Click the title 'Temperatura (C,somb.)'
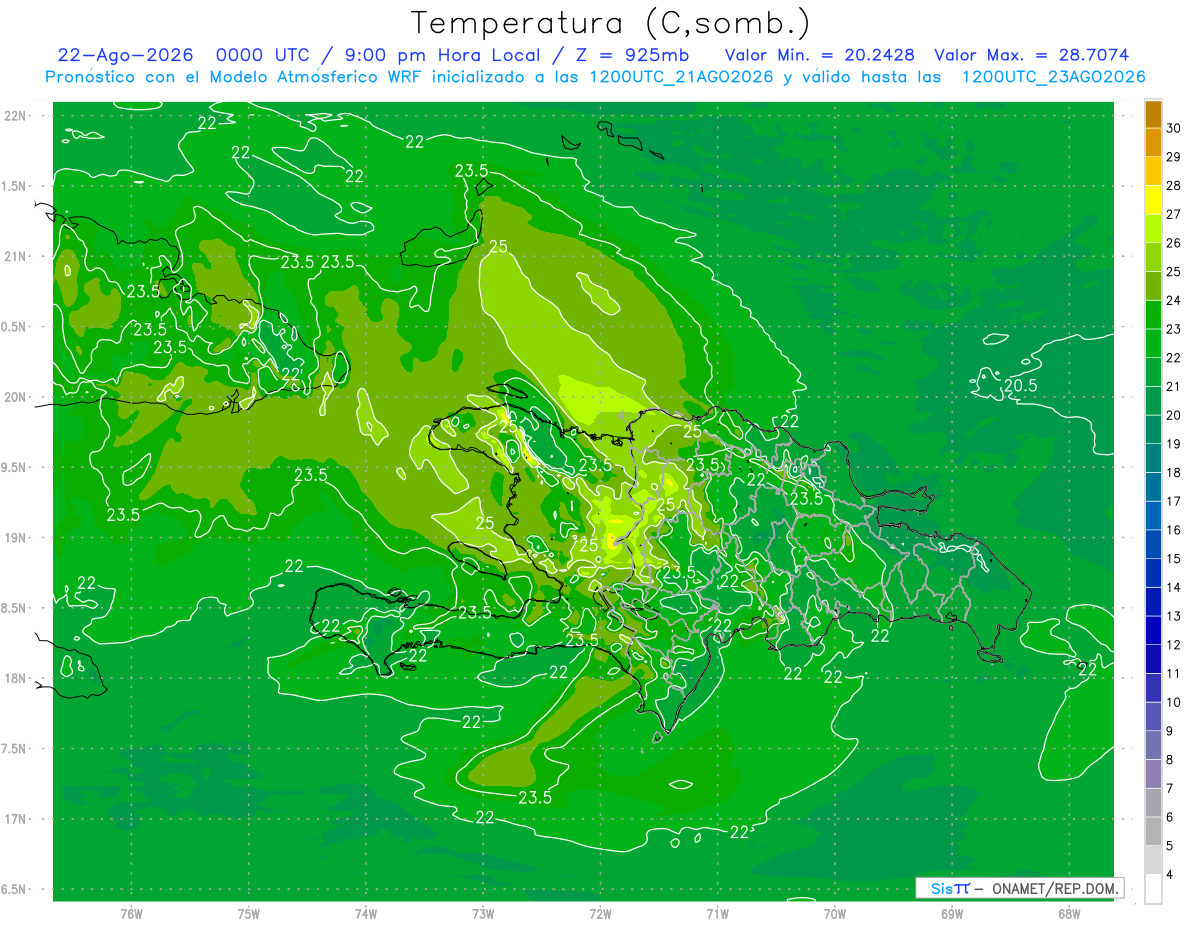The height and width of the screenshot is (927, 1200). [611, 23]
